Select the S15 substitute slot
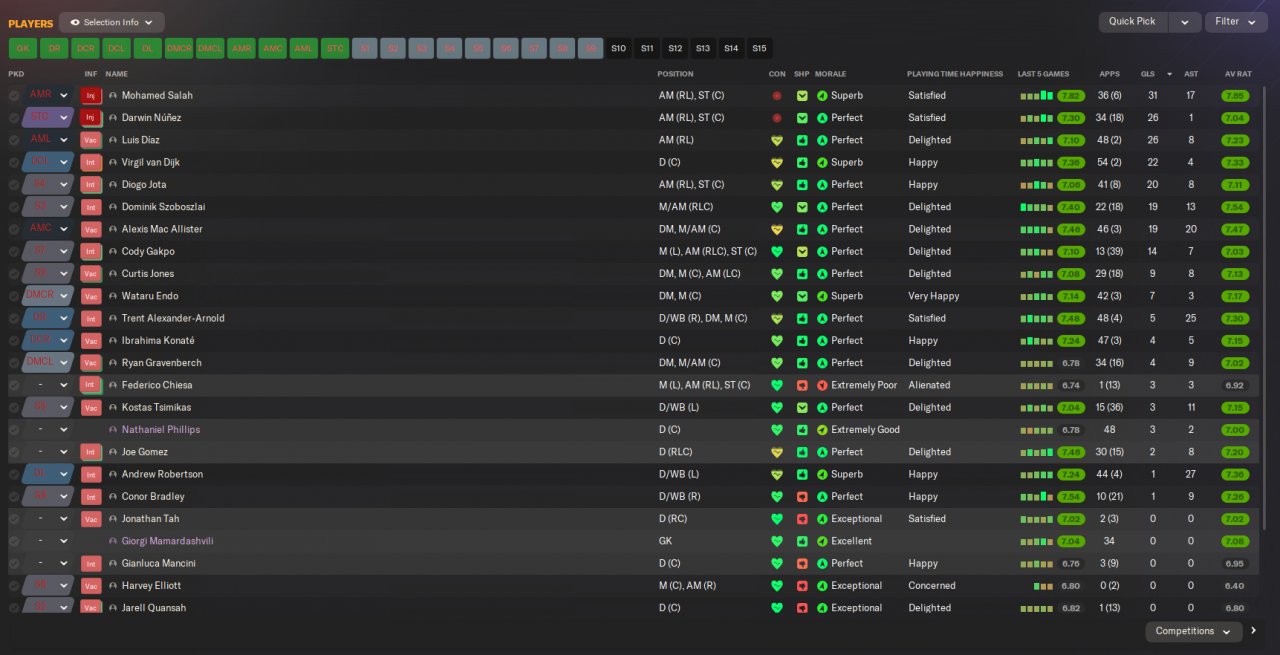 pos(759,48)
